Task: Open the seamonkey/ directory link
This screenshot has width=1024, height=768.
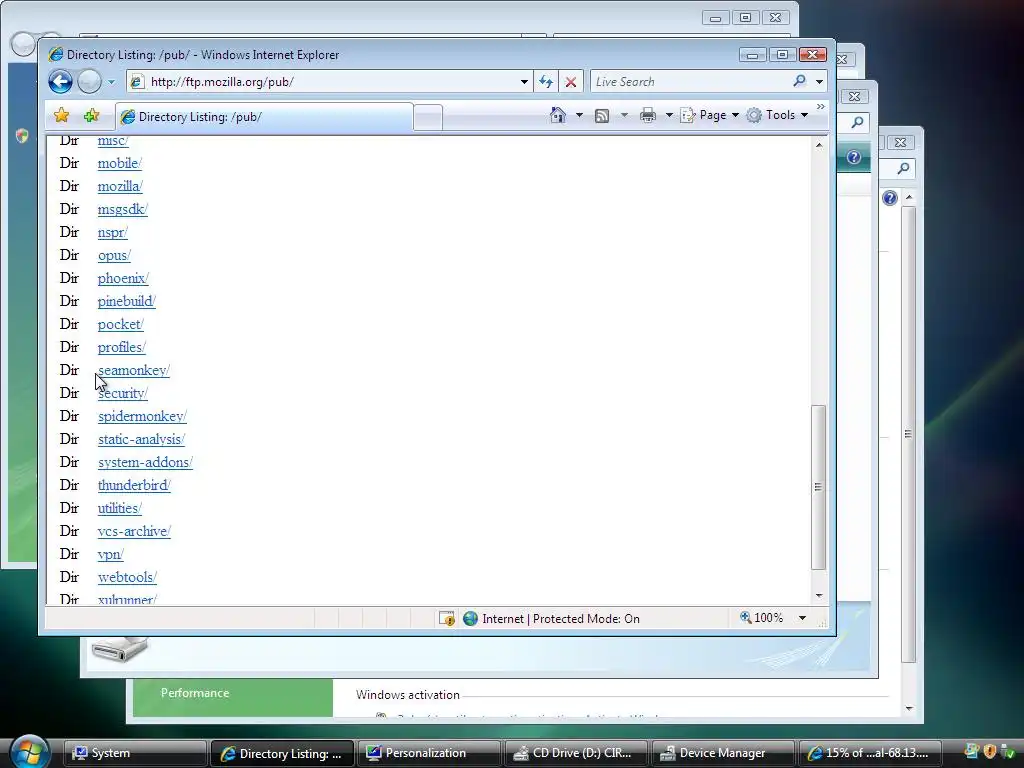Action: pos(134,370)
